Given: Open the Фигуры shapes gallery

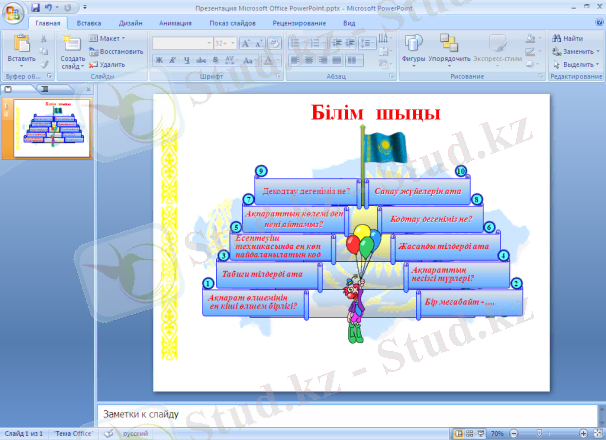Looking at the screenshot, I should point(413,47).
